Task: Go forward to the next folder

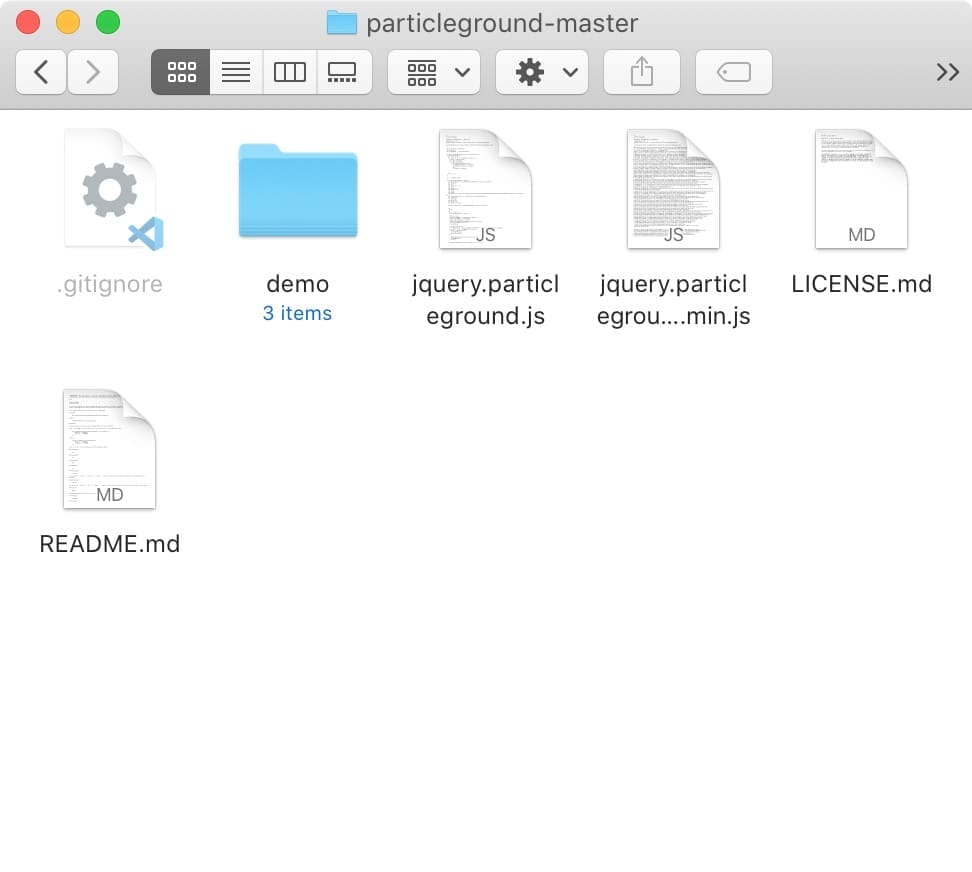Action: 93,73
